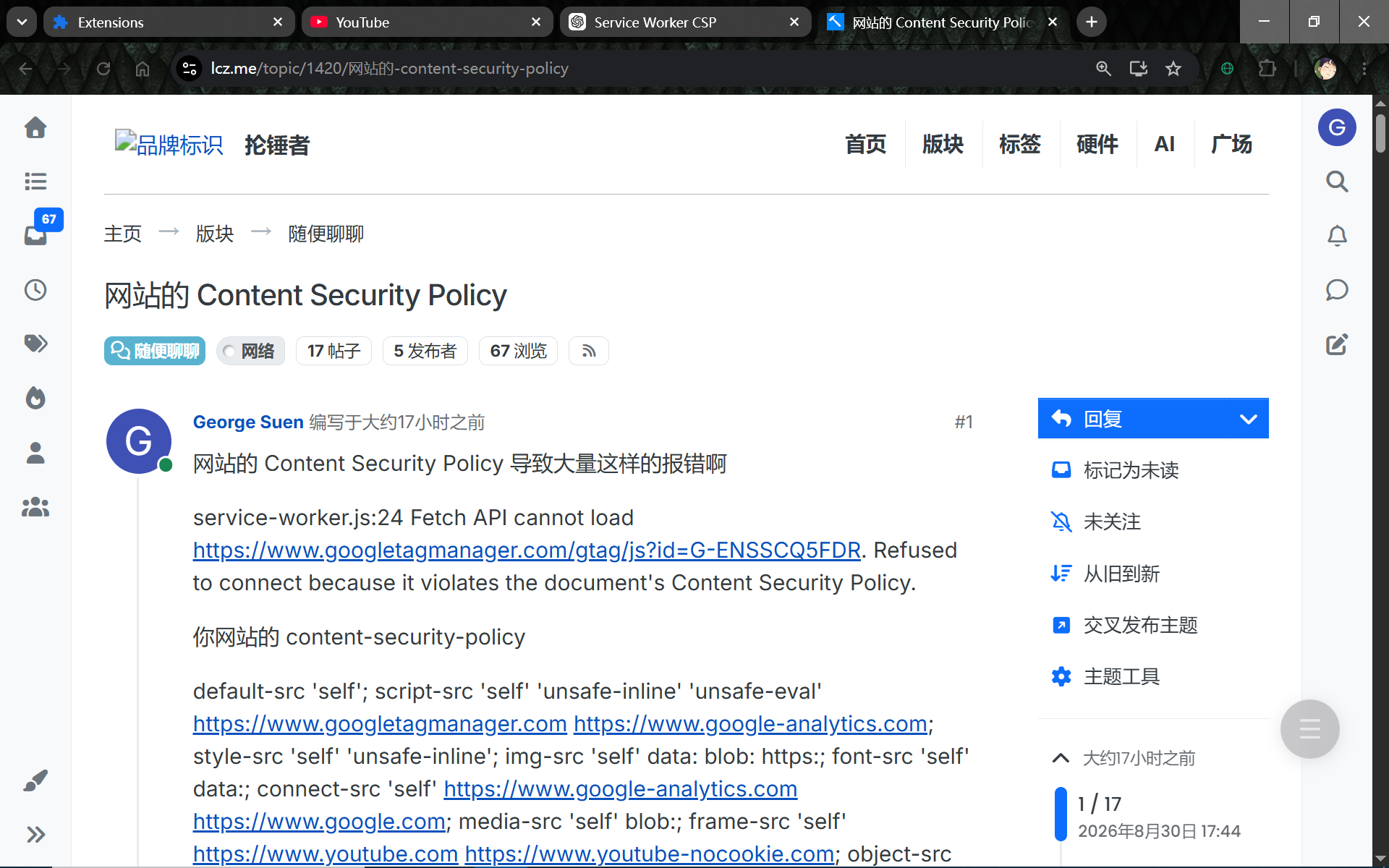Reload the page
1389x868 pixels.
click(103, 69)
